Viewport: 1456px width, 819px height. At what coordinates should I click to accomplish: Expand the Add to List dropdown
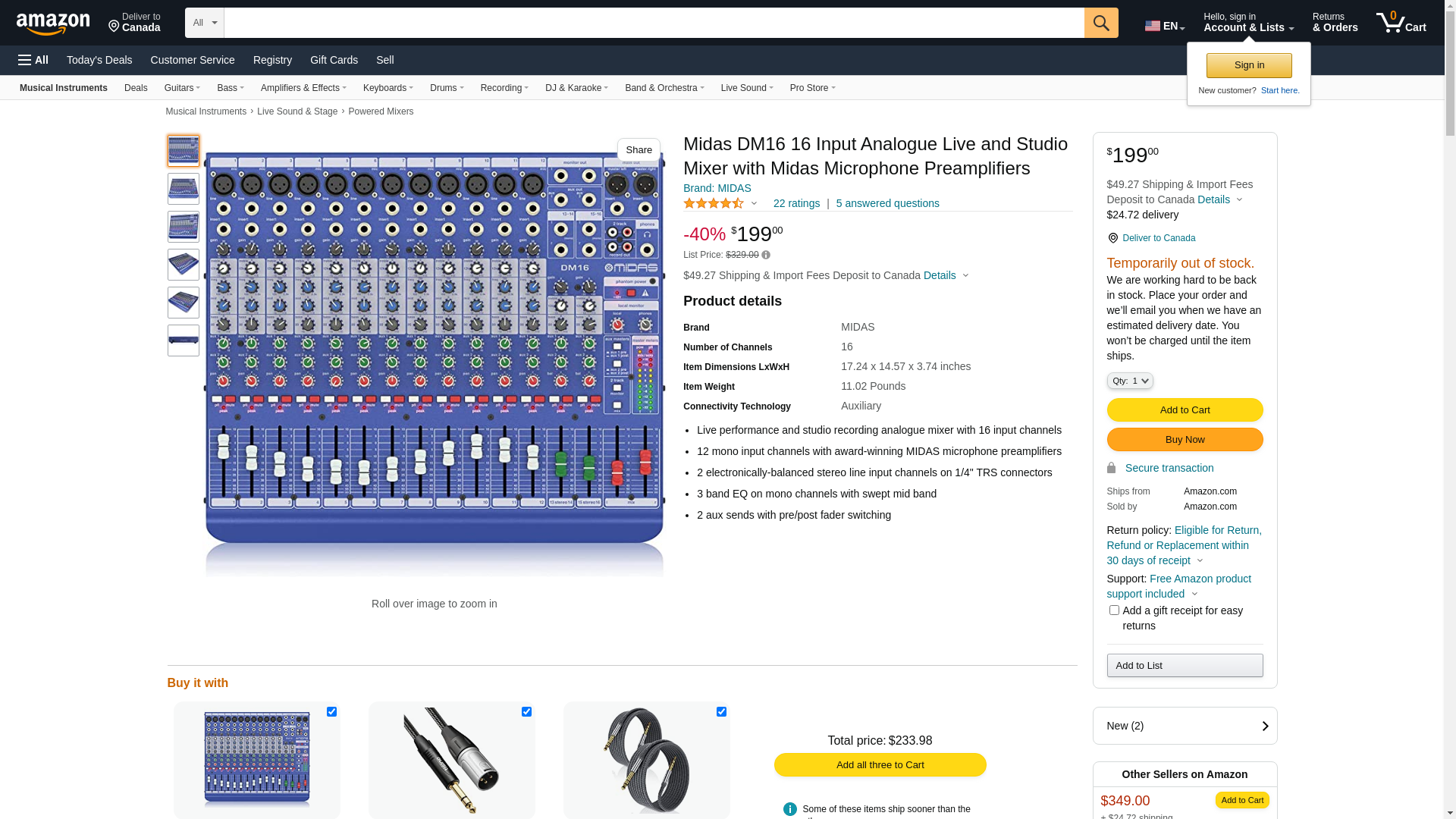[1184, 666]
